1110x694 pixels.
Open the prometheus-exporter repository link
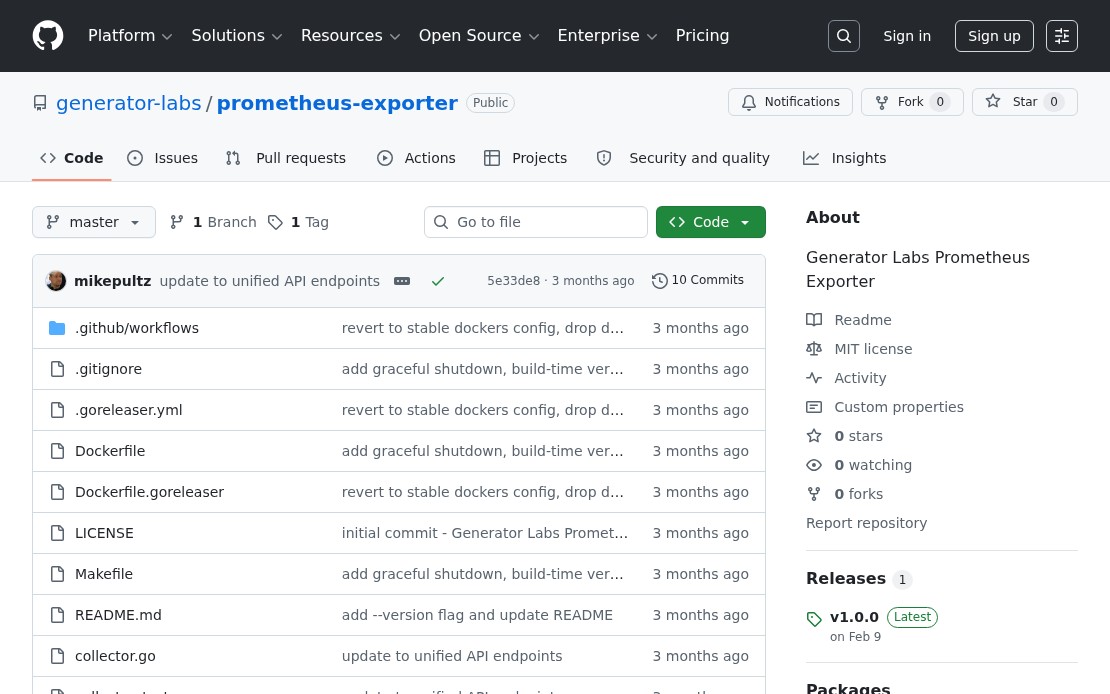337,103
